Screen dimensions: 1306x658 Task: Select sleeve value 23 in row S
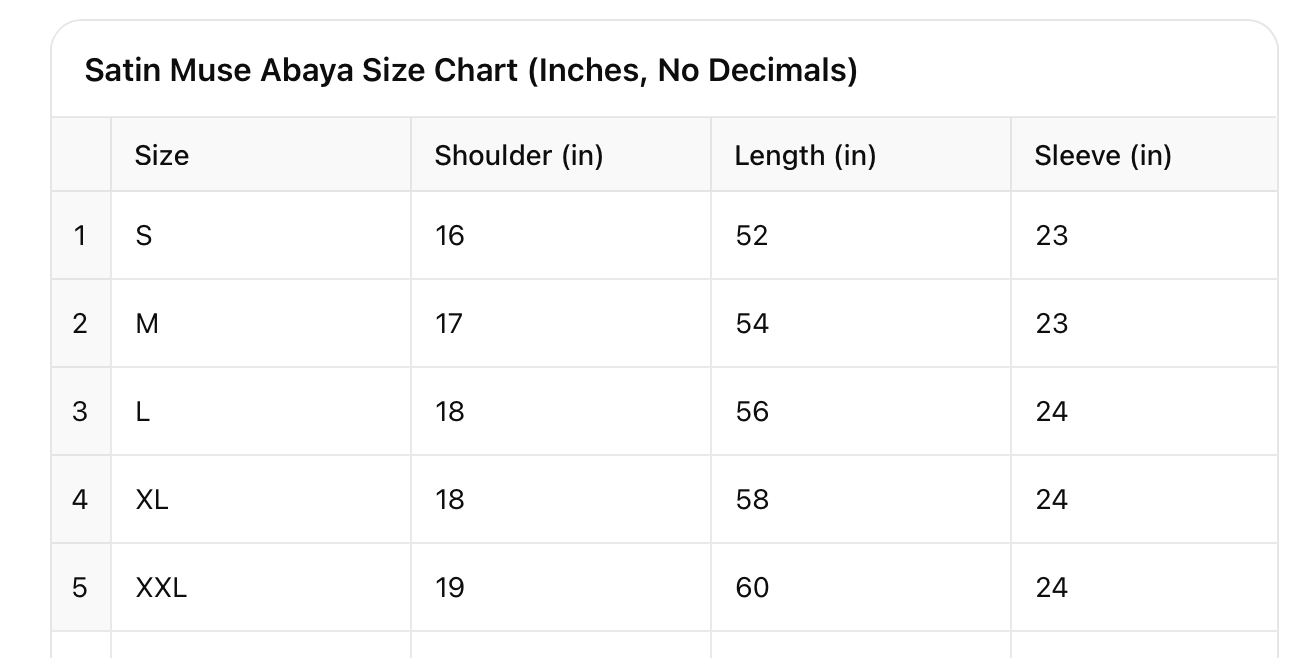(x=1052, y=236)
